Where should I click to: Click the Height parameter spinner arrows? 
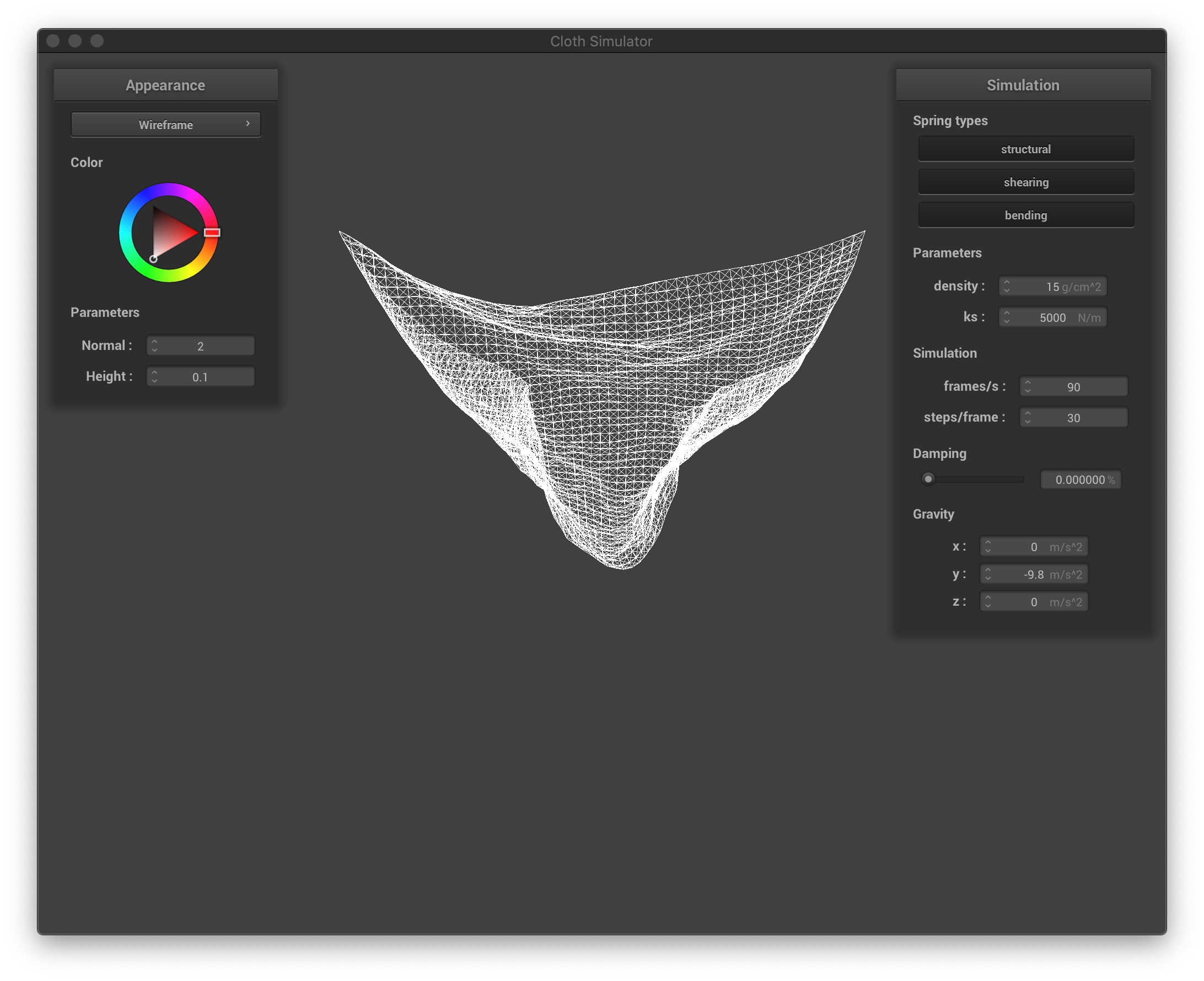click(154, 377)
